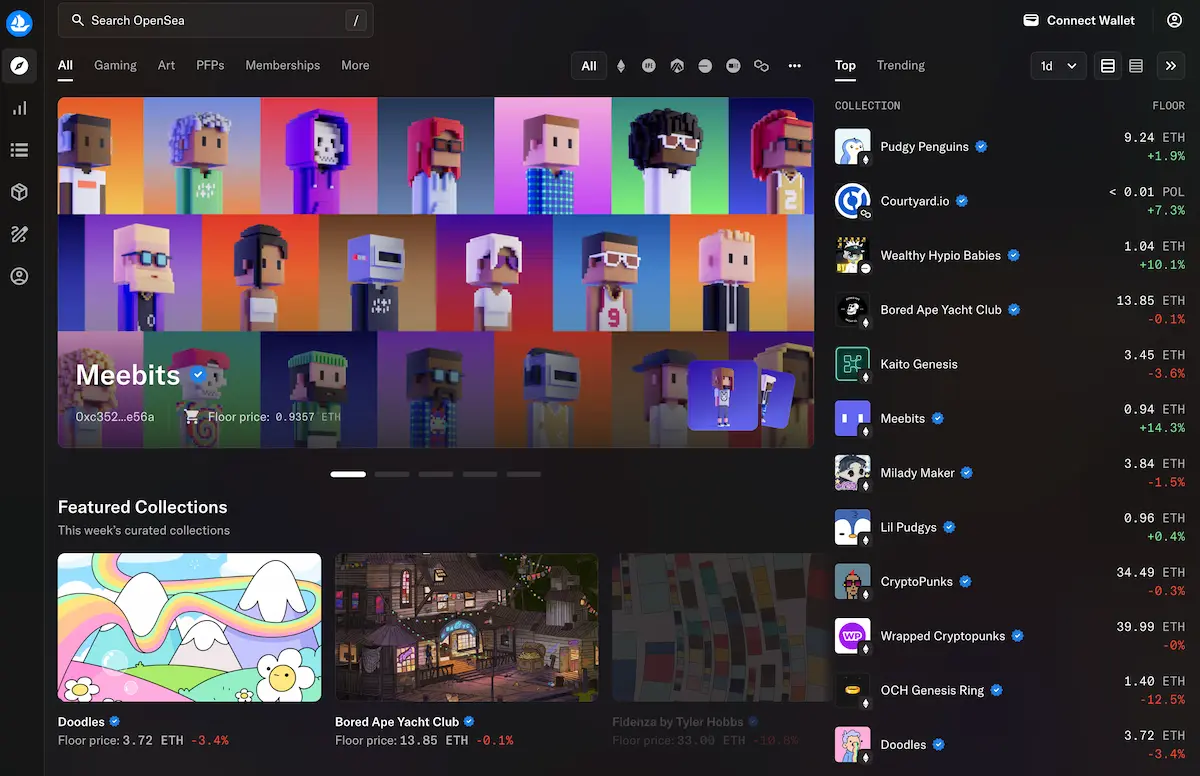Switch to comfortable list view toggle
The image size is (1200, 776).
point(1108,66)
